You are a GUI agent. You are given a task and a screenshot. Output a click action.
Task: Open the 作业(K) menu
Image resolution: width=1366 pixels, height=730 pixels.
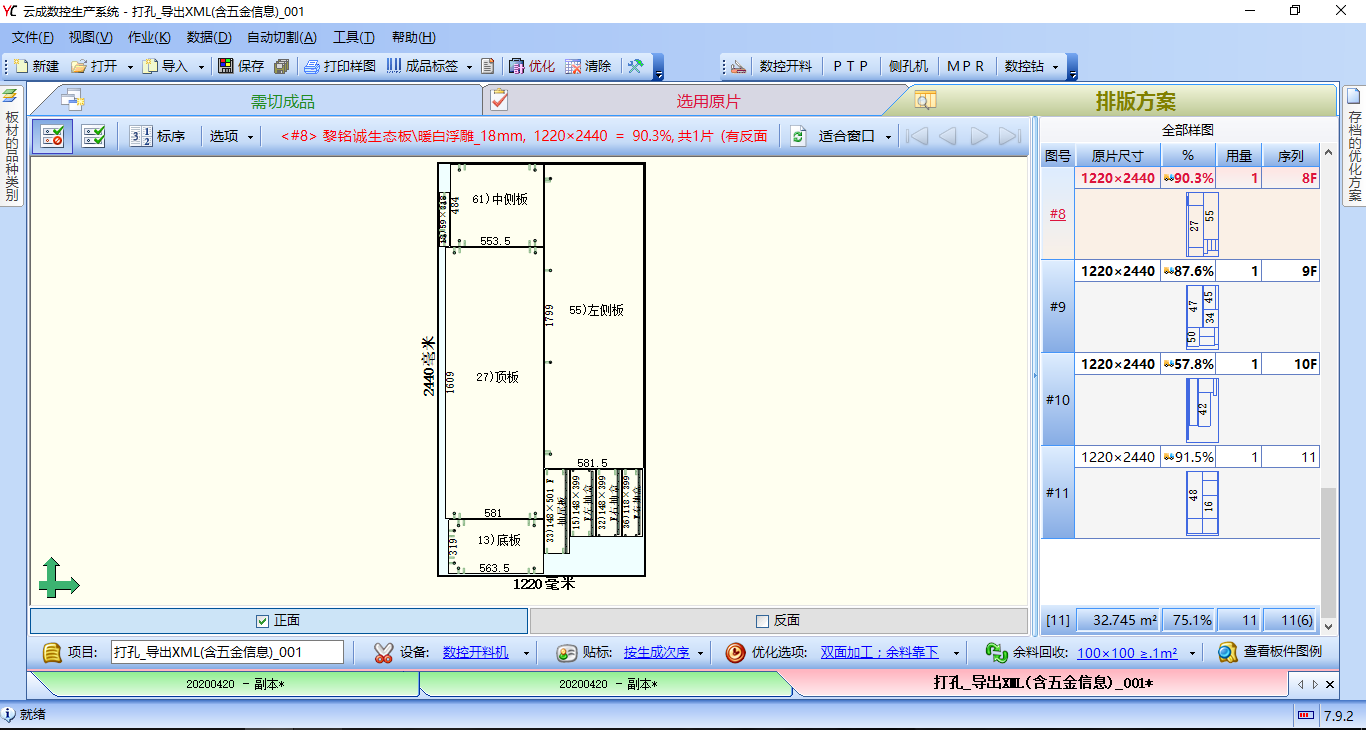tap(149, 37)
